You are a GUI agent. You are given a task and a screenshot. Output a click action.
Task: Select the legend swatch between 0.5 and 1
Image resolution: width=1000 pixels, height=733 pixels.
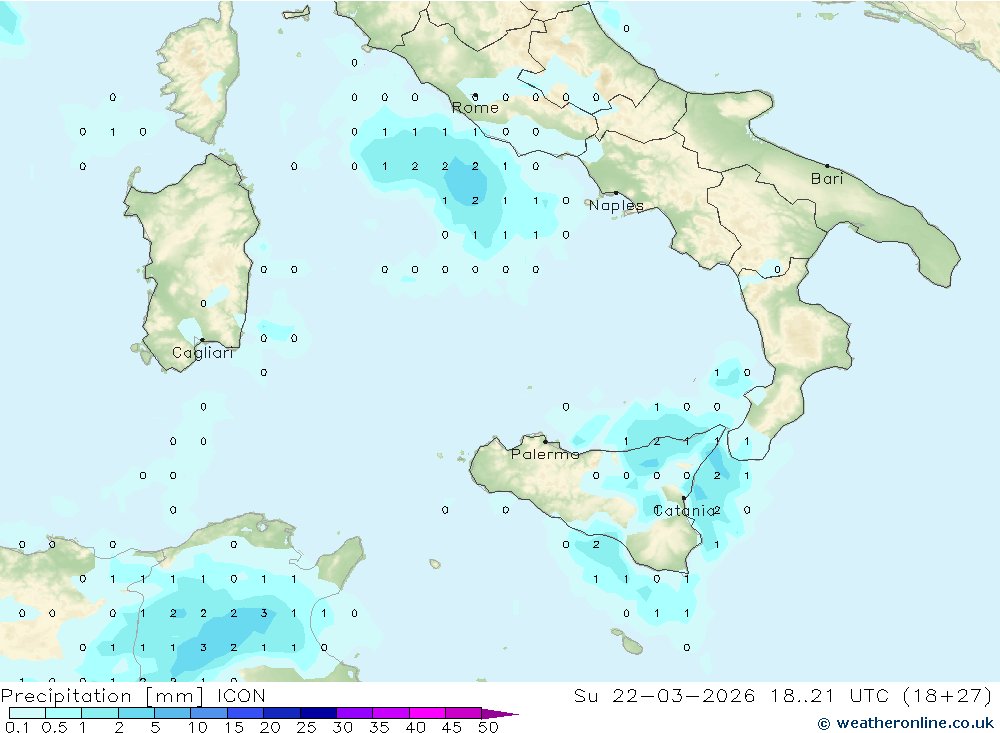coord(64,713)
